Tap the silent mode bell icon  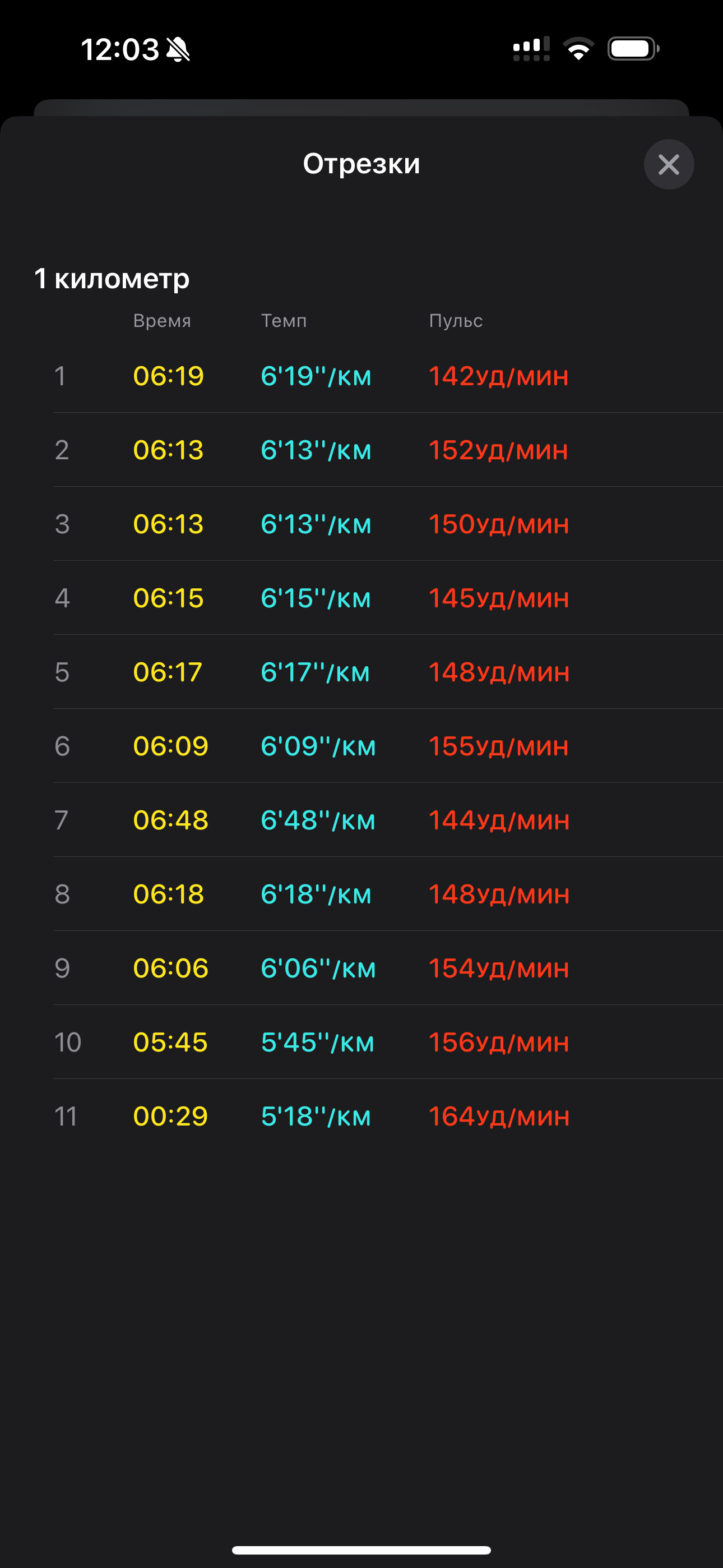point(178,49)
